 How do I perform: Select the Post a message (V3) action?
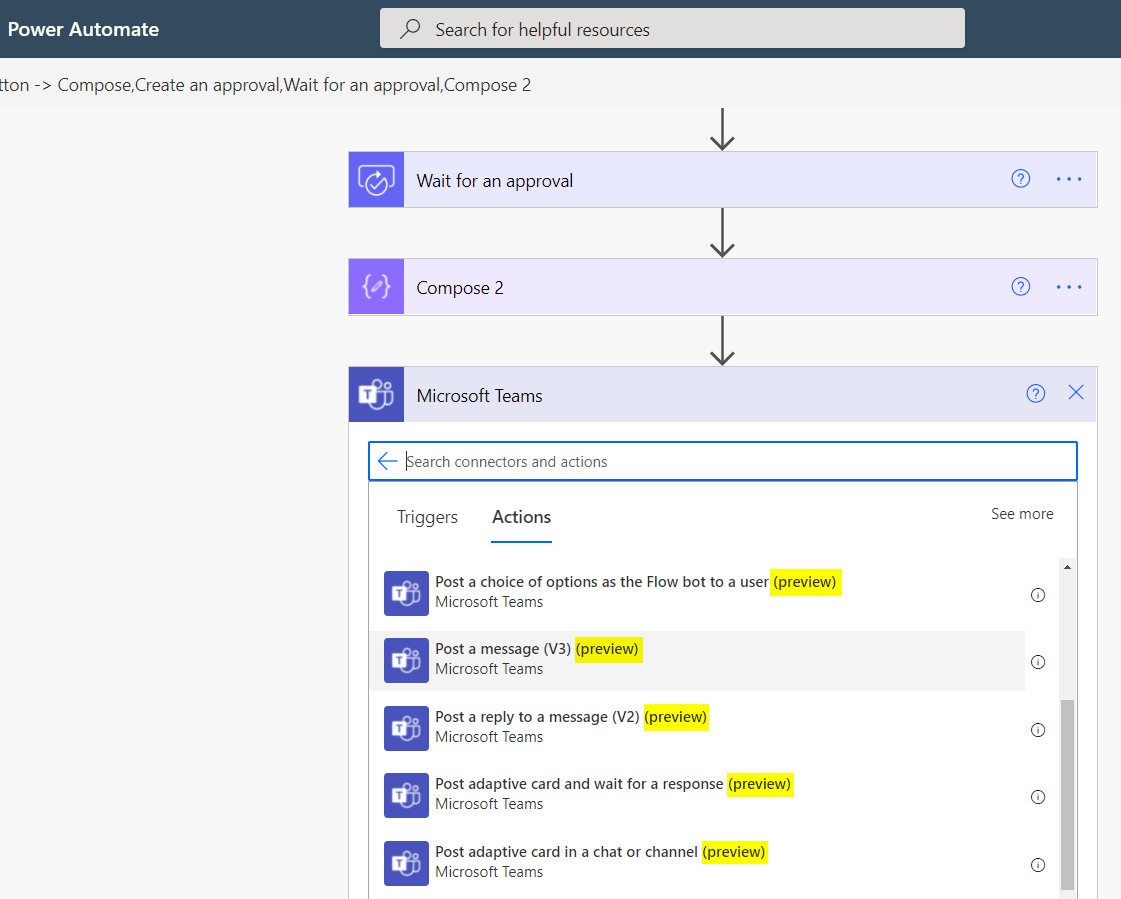coord(697,660)
